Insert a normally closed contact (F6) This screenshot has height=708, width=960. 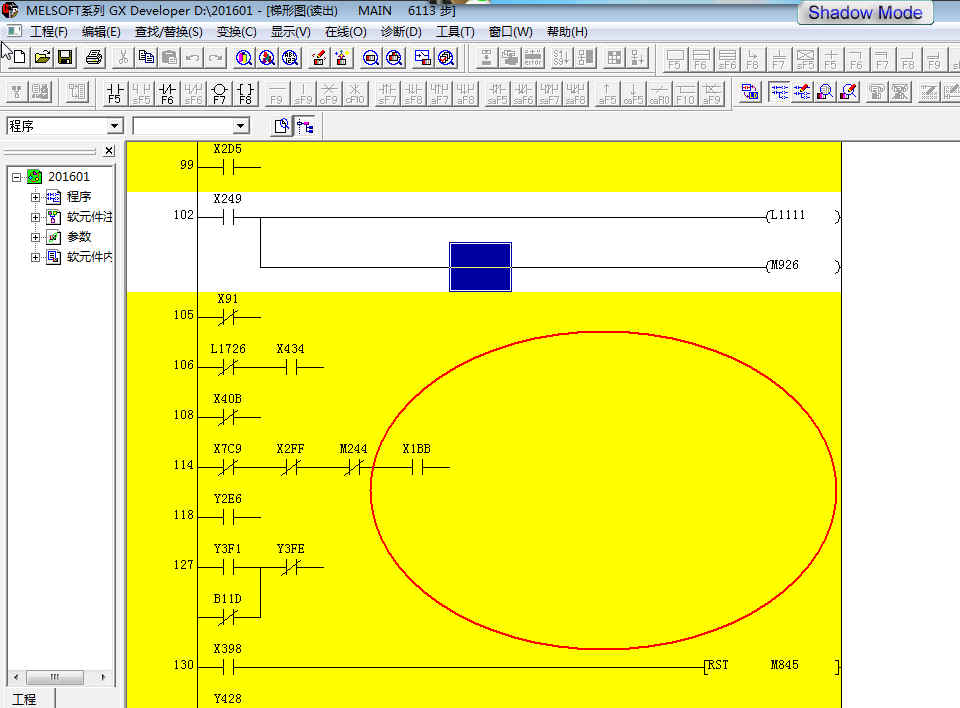coord(167,94)
